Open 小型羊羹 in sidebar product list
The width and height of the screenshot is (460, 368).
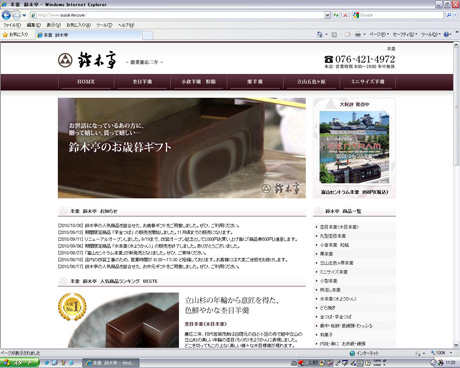(x=328, y=281)
